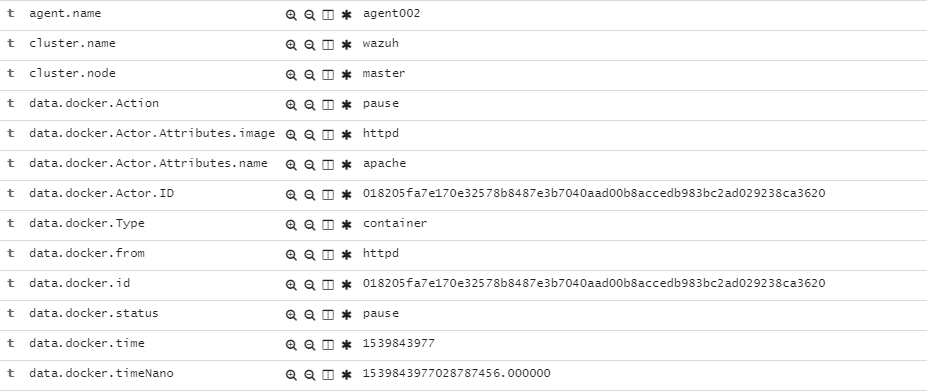This screenshot has height=391, width=927.
Task: Toggle data.docker.status column in table
Action: [x=328, y=315]
